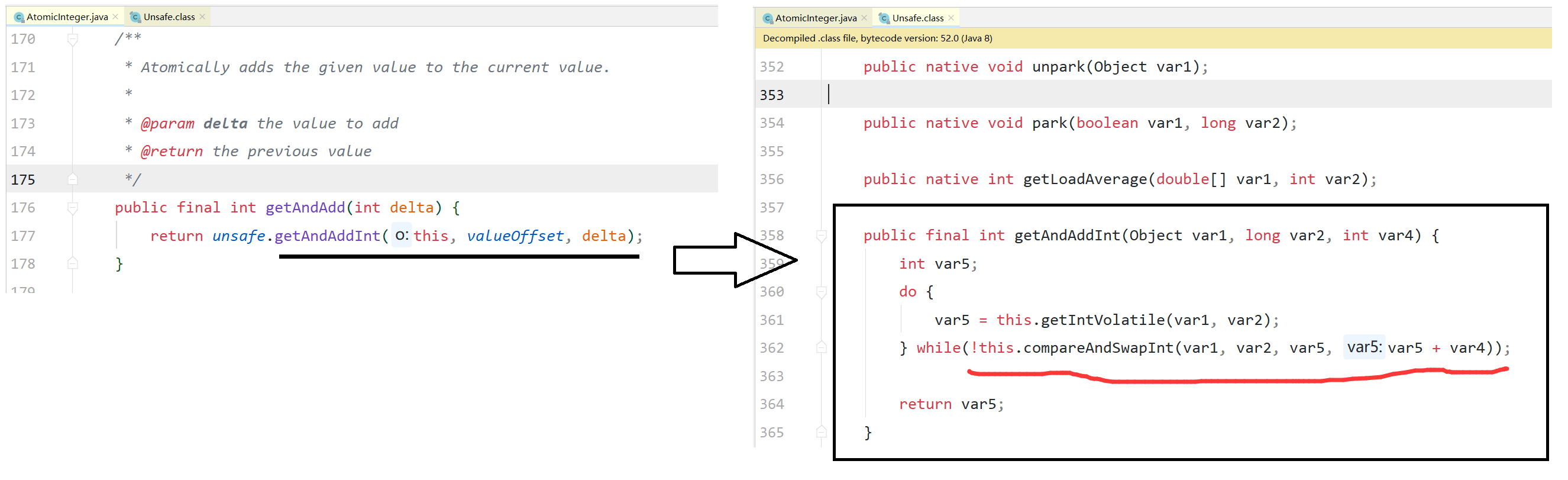Close the Unsafe.class tab in right editor
This screenshot has height=480, width=1568.
(951, 18)
